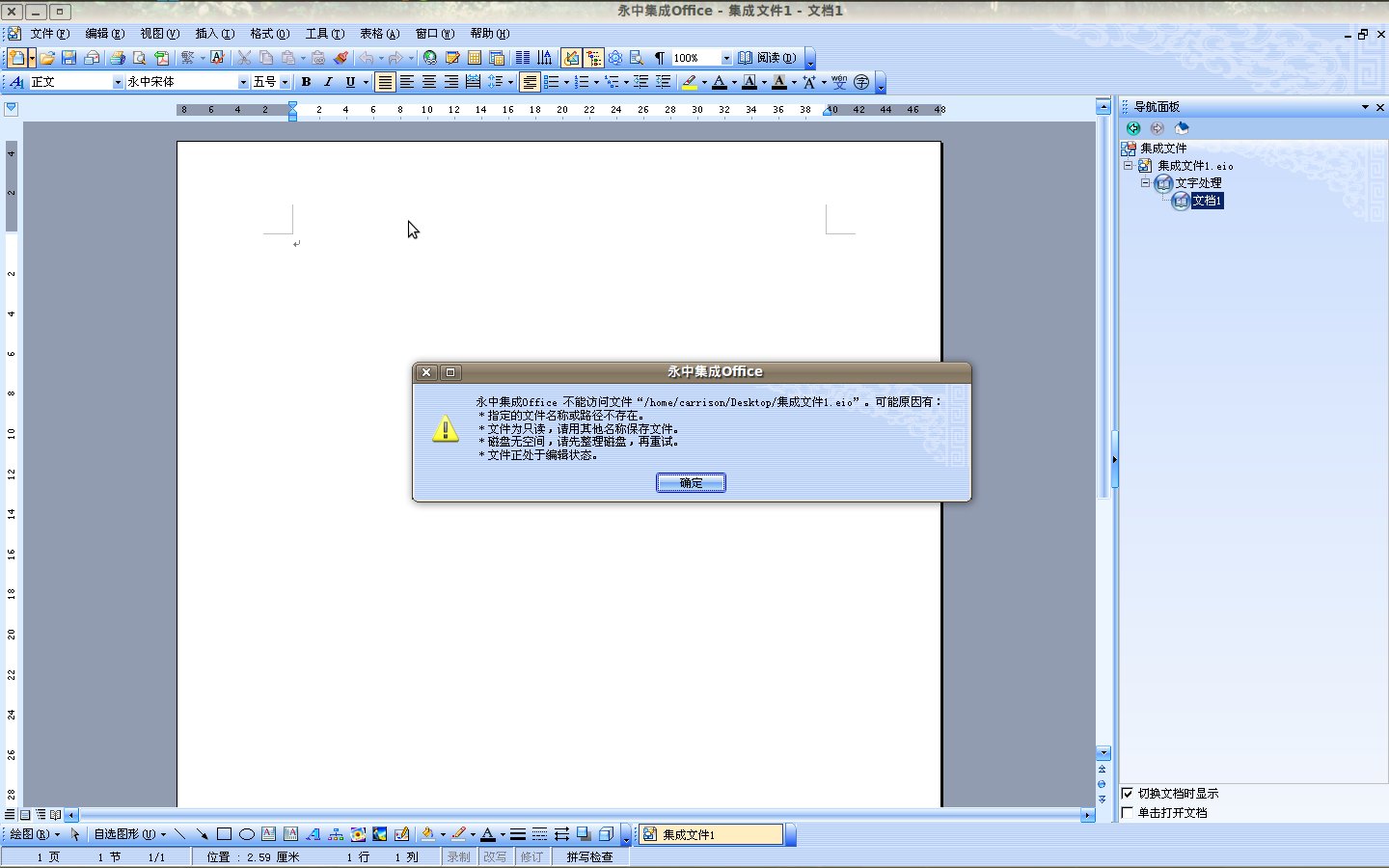Click the 集成文件1 document tab
The width and height of the screenshot is (1389, 868).
(x=711, y=834)
